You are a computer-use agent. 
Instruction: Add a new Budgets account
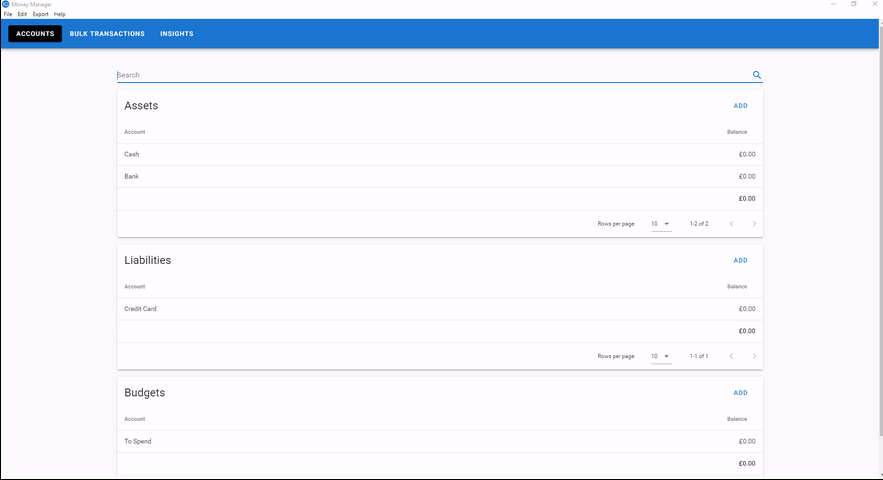pos(741,393)
